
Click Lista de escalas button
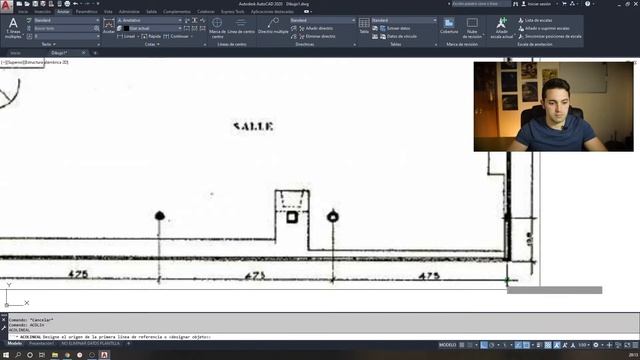(x=535, y=20)
